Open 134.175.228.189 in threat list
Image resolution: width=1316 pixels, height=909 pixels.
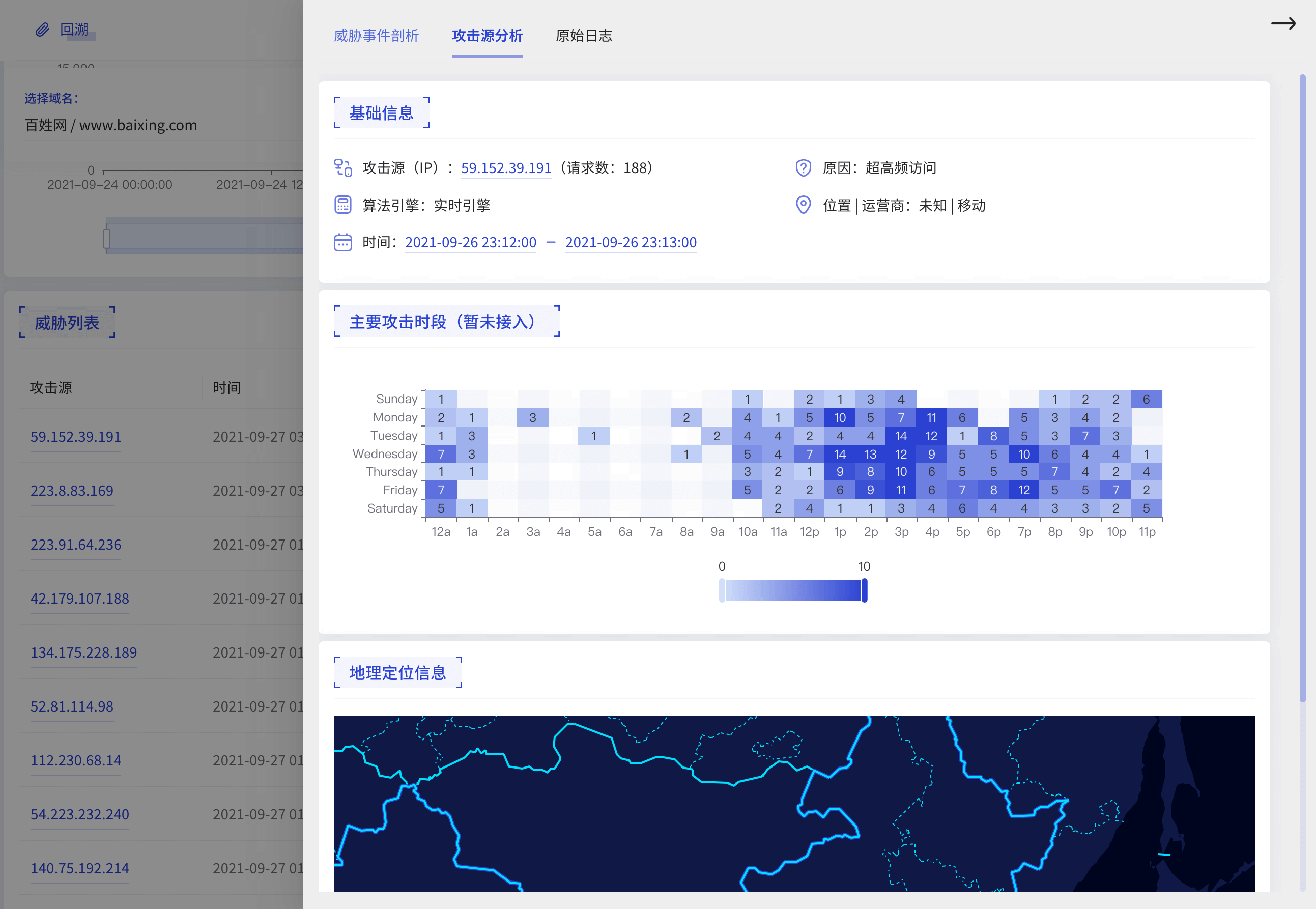83,652
